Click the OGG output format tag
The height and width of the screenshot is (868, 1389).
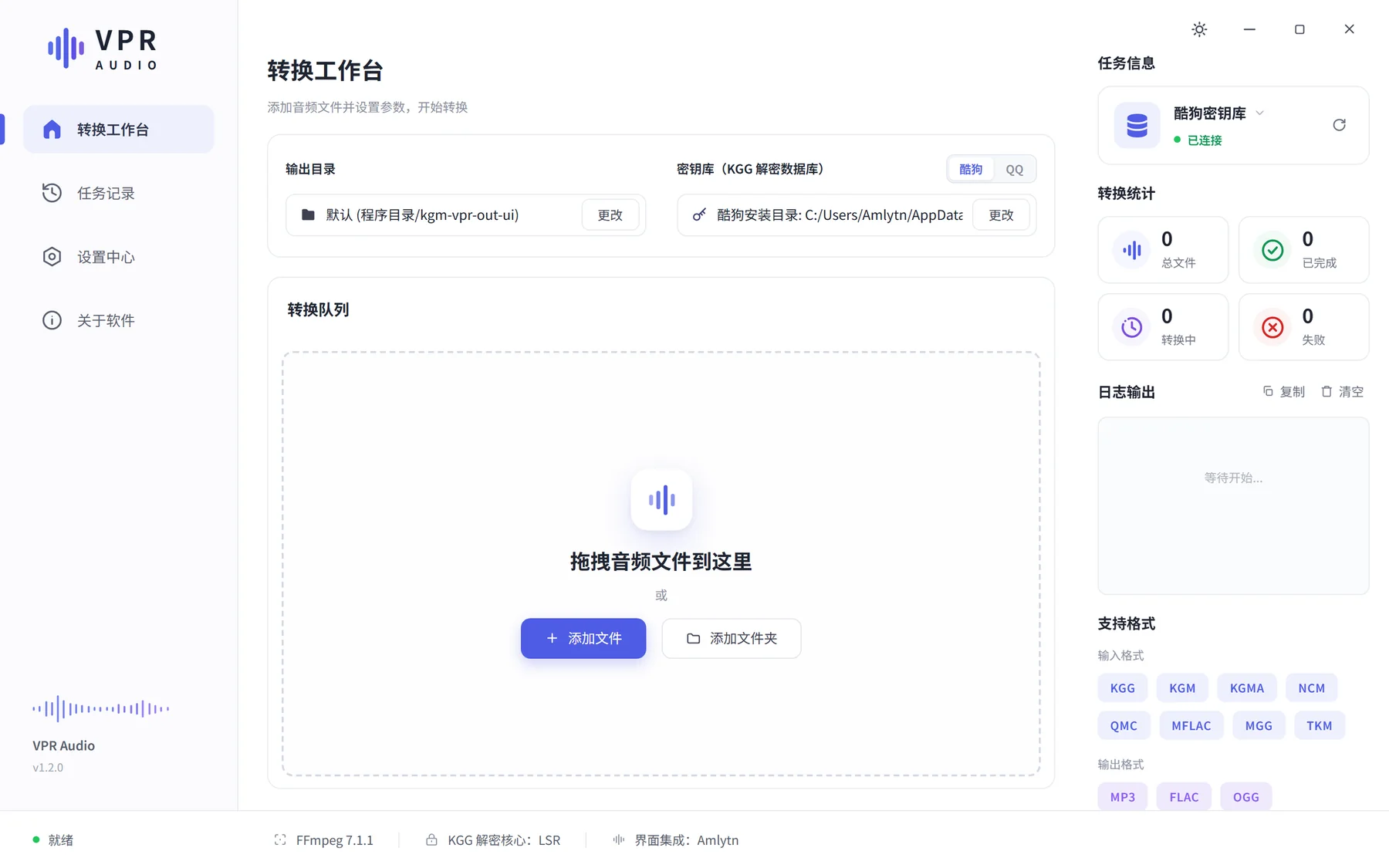(1245, 797)
